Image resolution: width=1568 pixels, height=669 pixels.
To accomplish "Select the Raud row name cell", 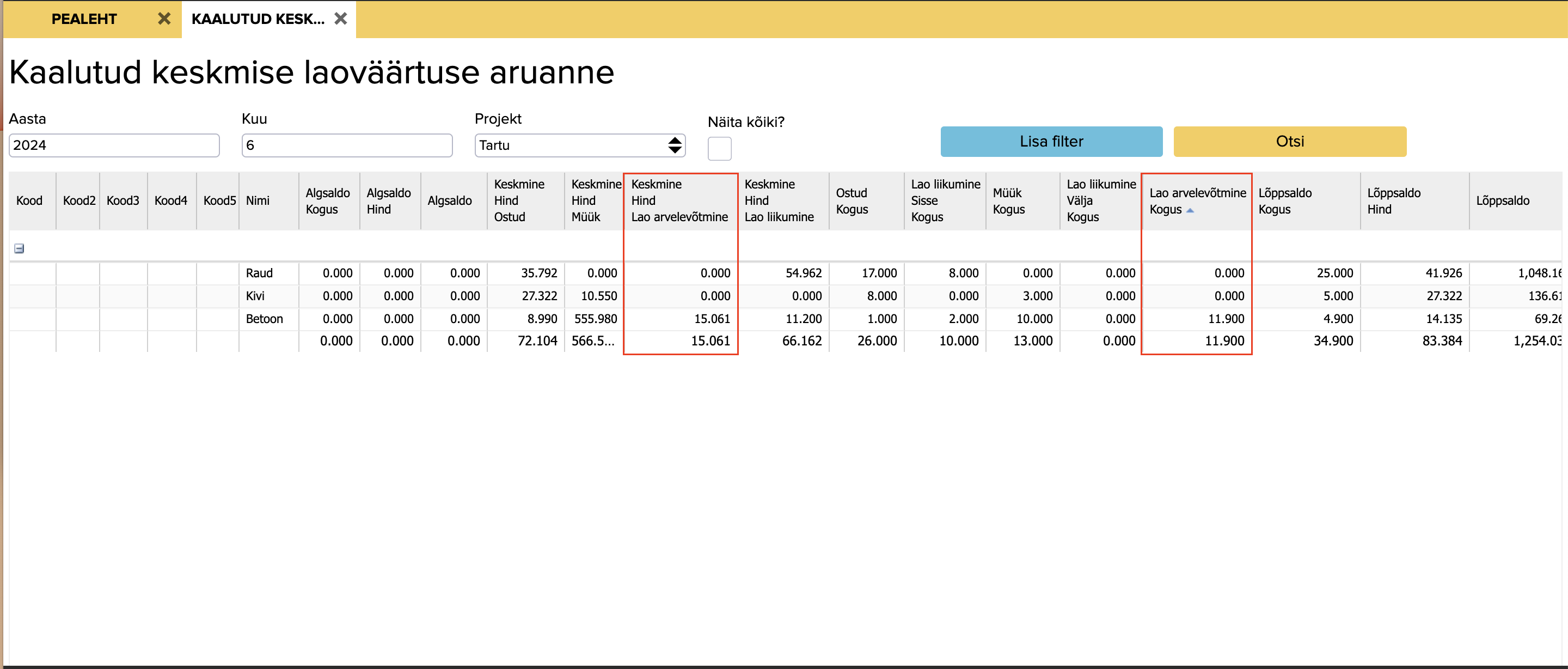I will point(260,273).
